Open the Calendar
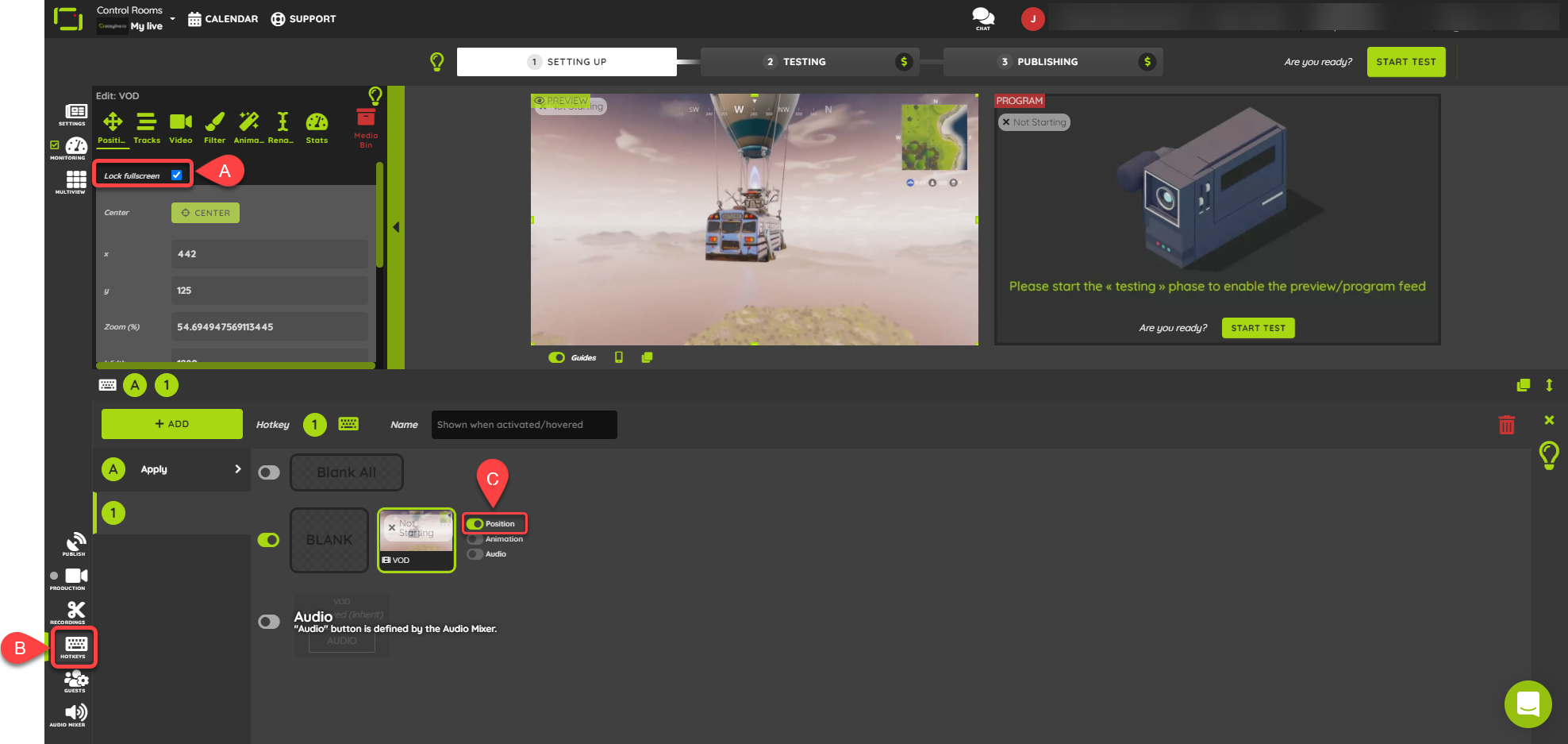The width and height of the screenshot is (1568, 744). point(223,19)
